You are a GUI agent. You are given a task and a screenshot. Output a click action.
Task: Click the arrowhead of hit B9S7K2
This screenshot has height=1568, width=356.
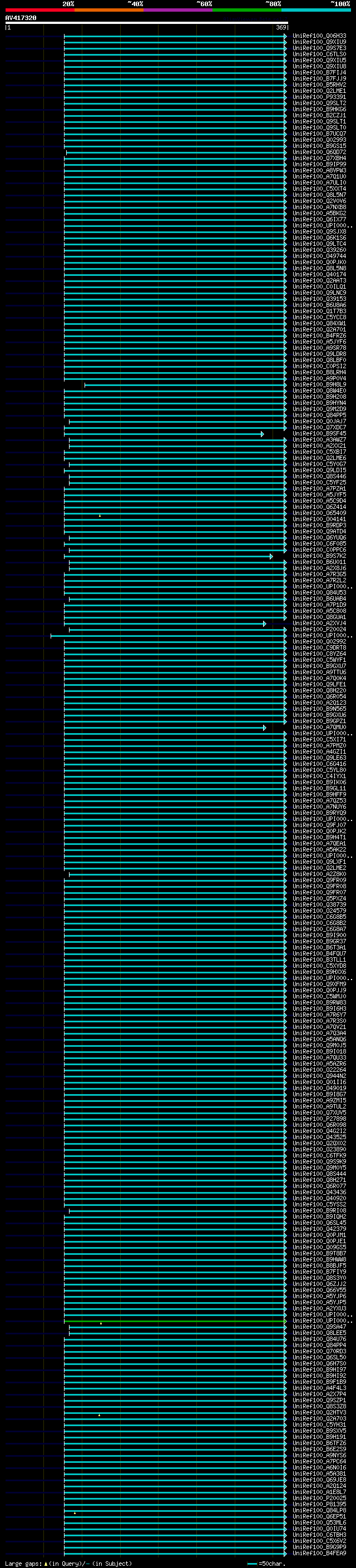[271, 556]
